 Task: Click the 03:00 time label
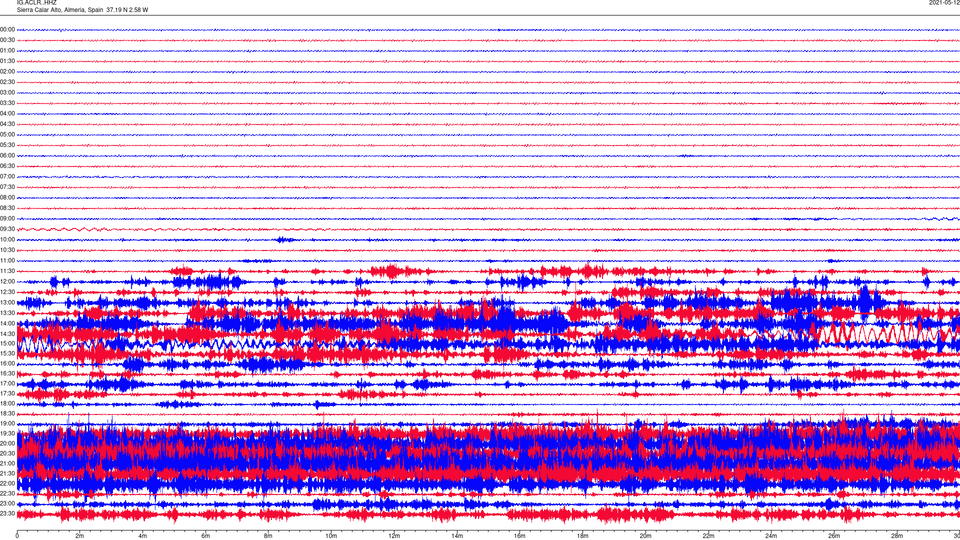coord(7,93)
